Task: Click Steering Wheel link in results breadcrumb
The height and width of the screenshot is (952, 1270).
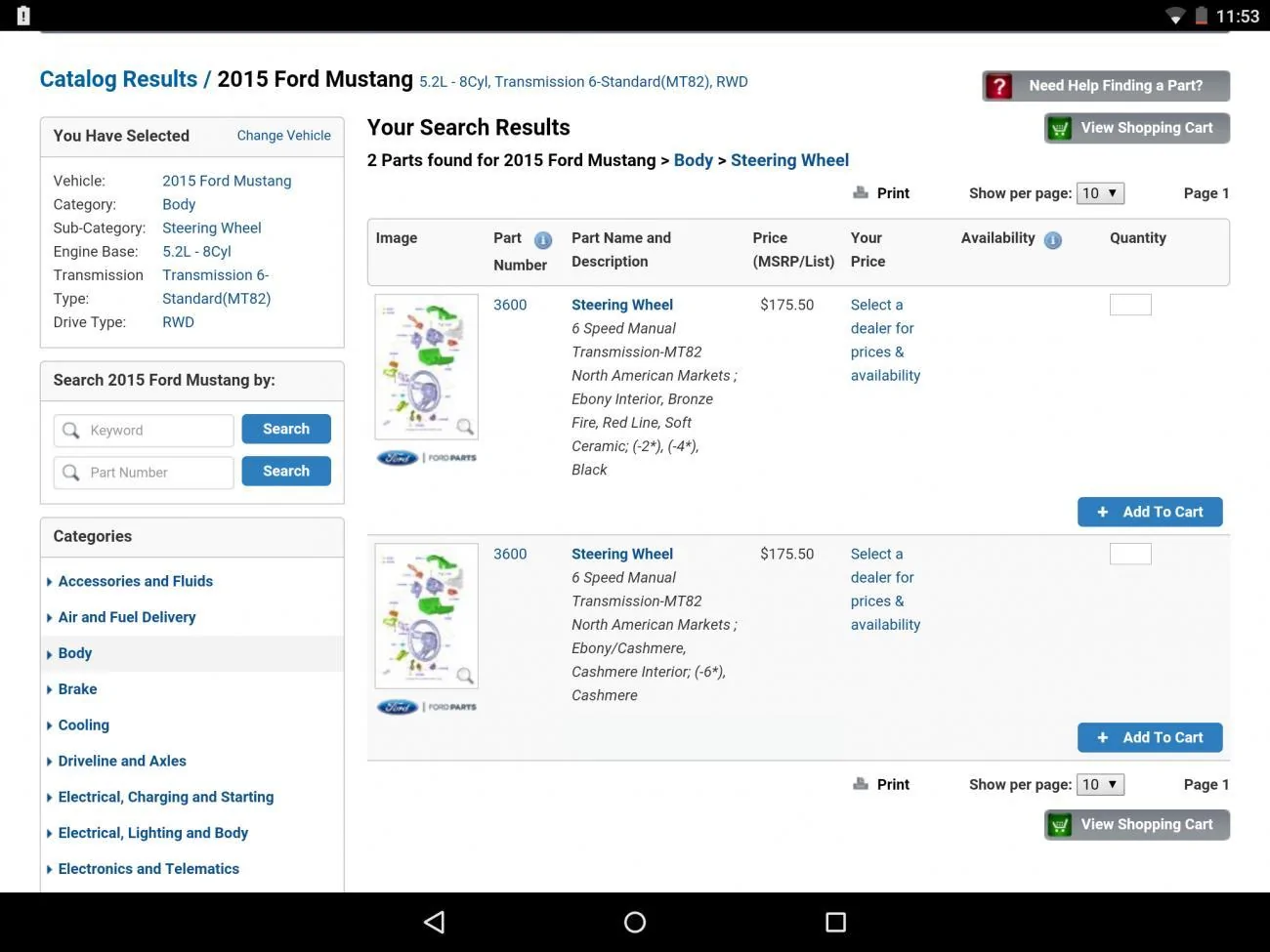Action: tap(789, 160)
